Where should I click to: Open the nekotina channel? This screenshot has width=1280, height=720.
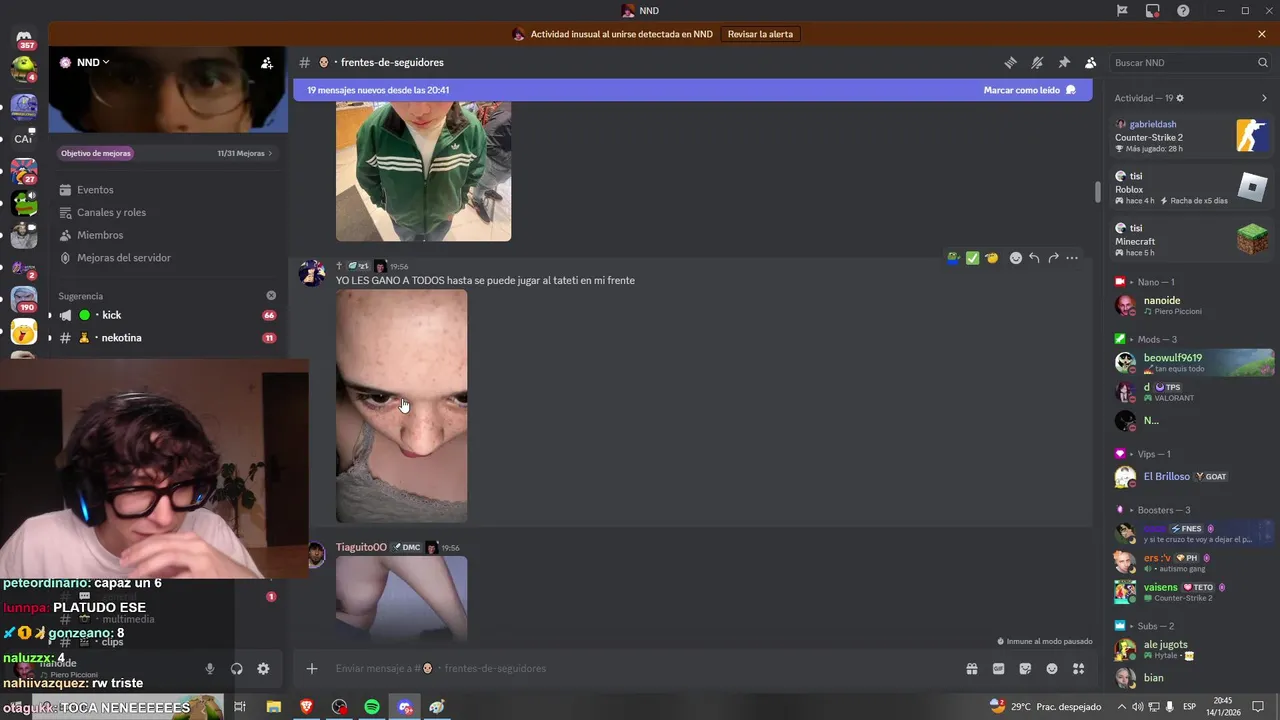(x=167, y=338)
